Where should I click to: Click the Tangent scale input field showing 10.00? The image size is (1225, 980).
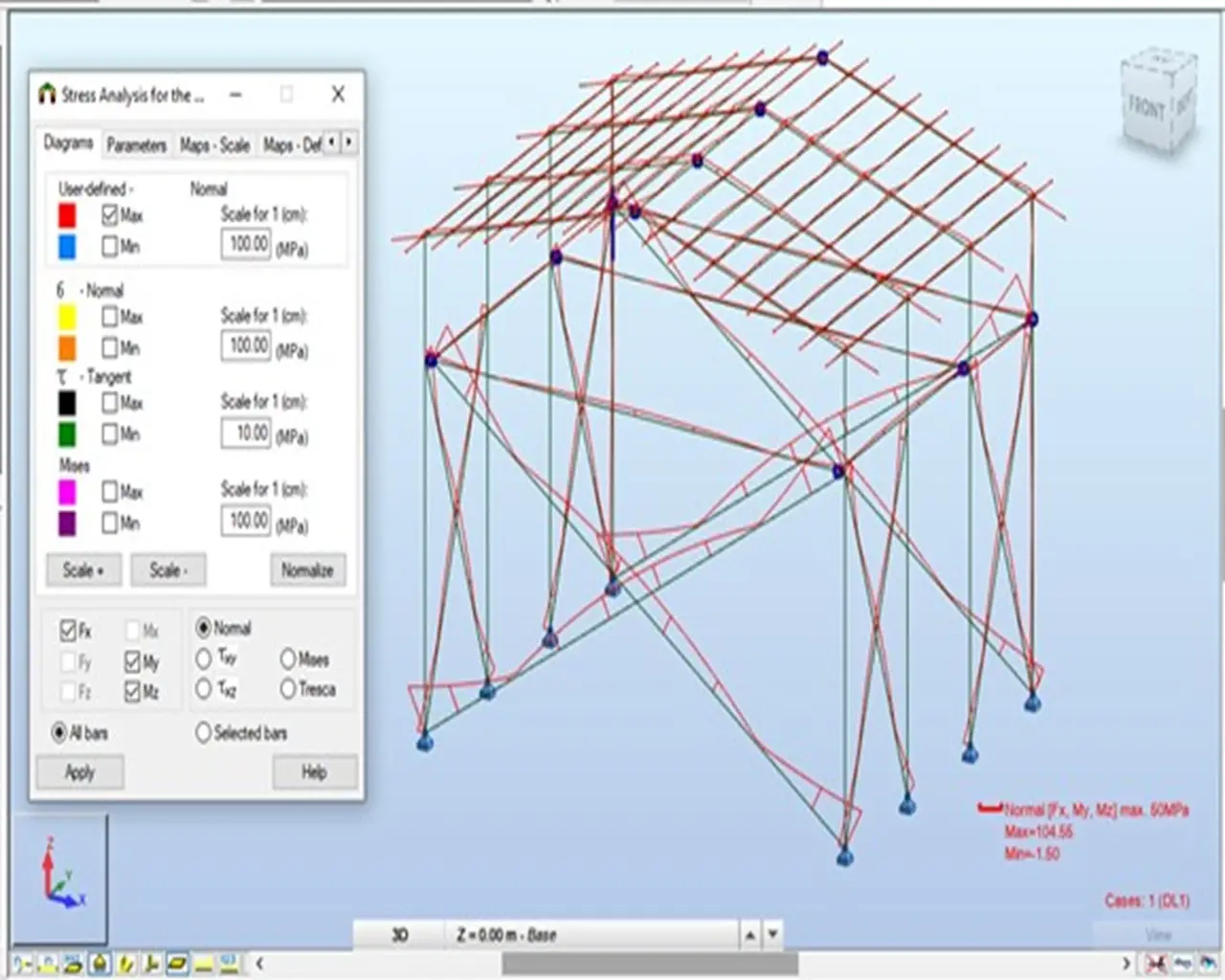(x=246, y=434)
